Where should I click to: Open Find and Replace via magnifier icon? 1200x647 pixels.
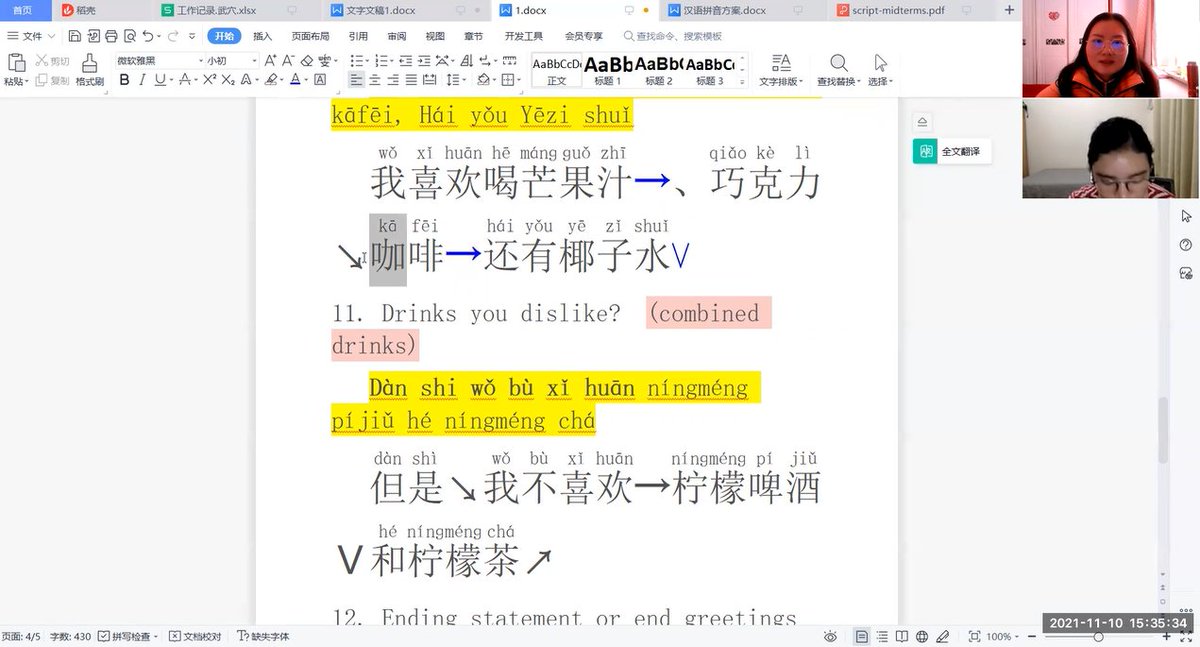(x=838, y=62)
